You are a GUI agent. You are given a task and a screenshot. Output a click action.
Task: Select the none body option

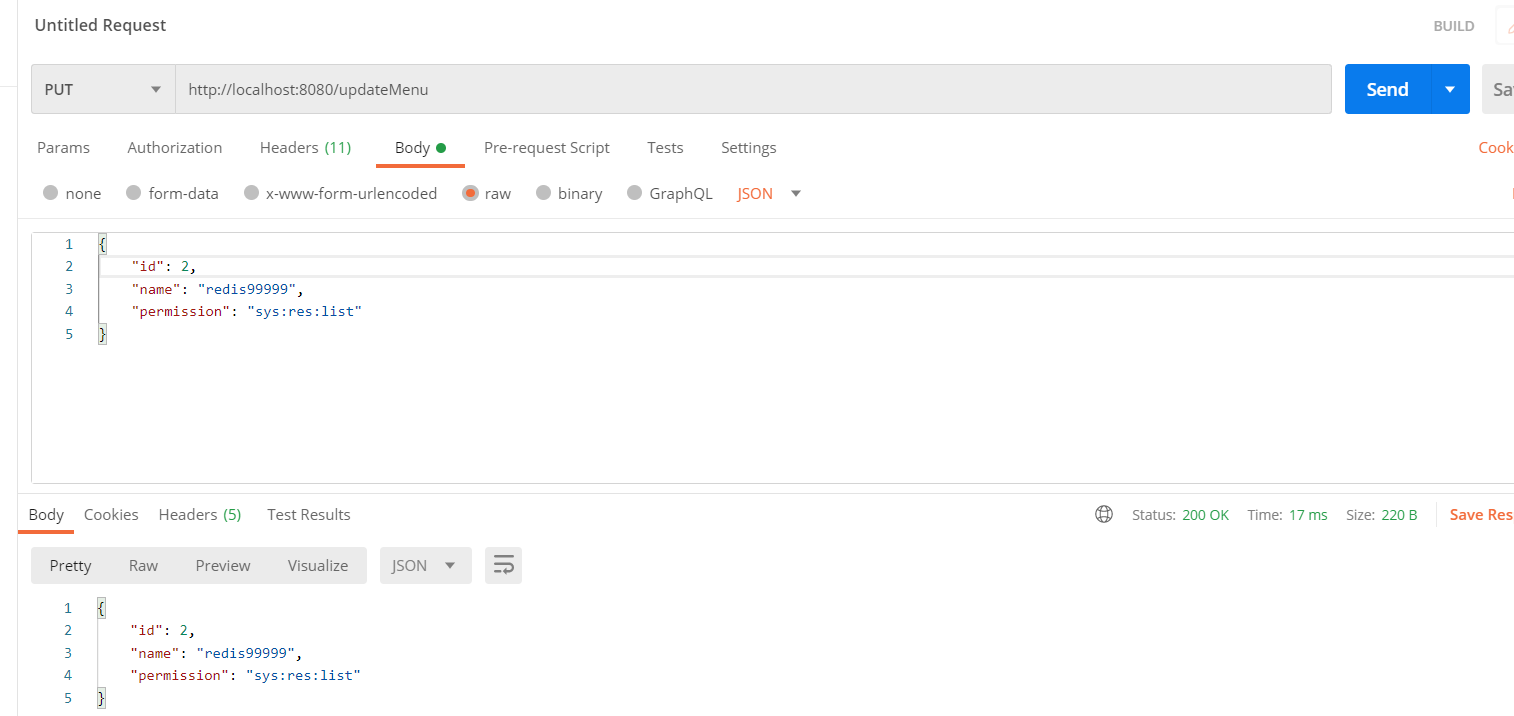tap(72, 193)
